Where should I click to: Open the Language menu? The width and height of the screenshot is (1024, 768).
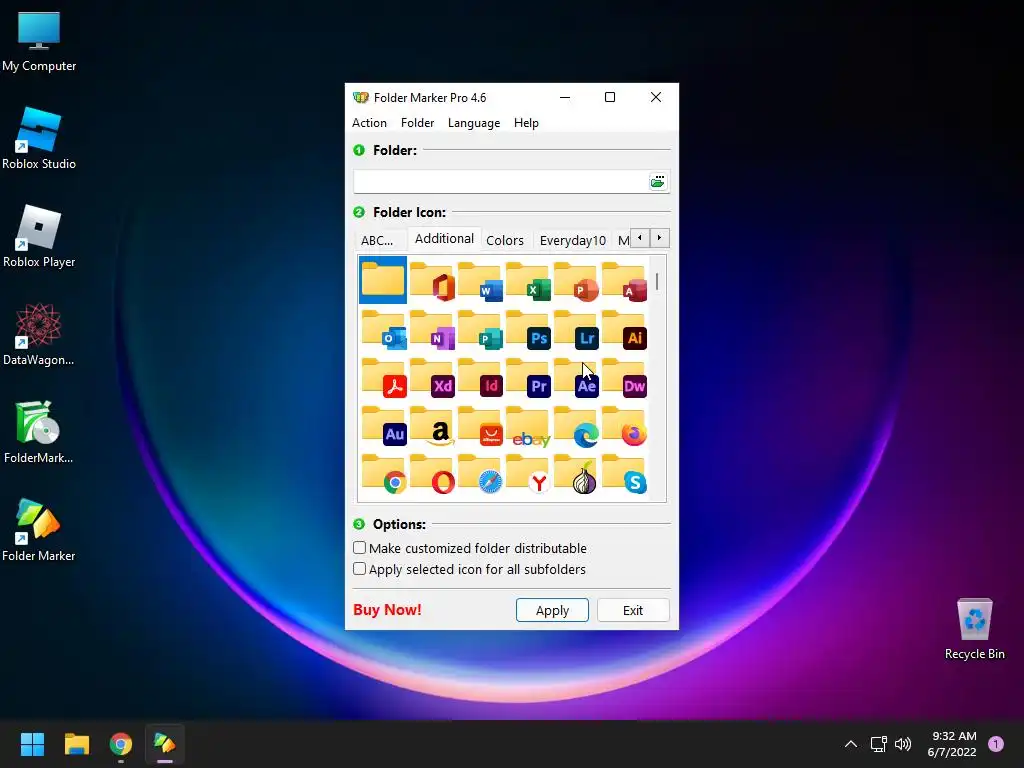[474, 123]
